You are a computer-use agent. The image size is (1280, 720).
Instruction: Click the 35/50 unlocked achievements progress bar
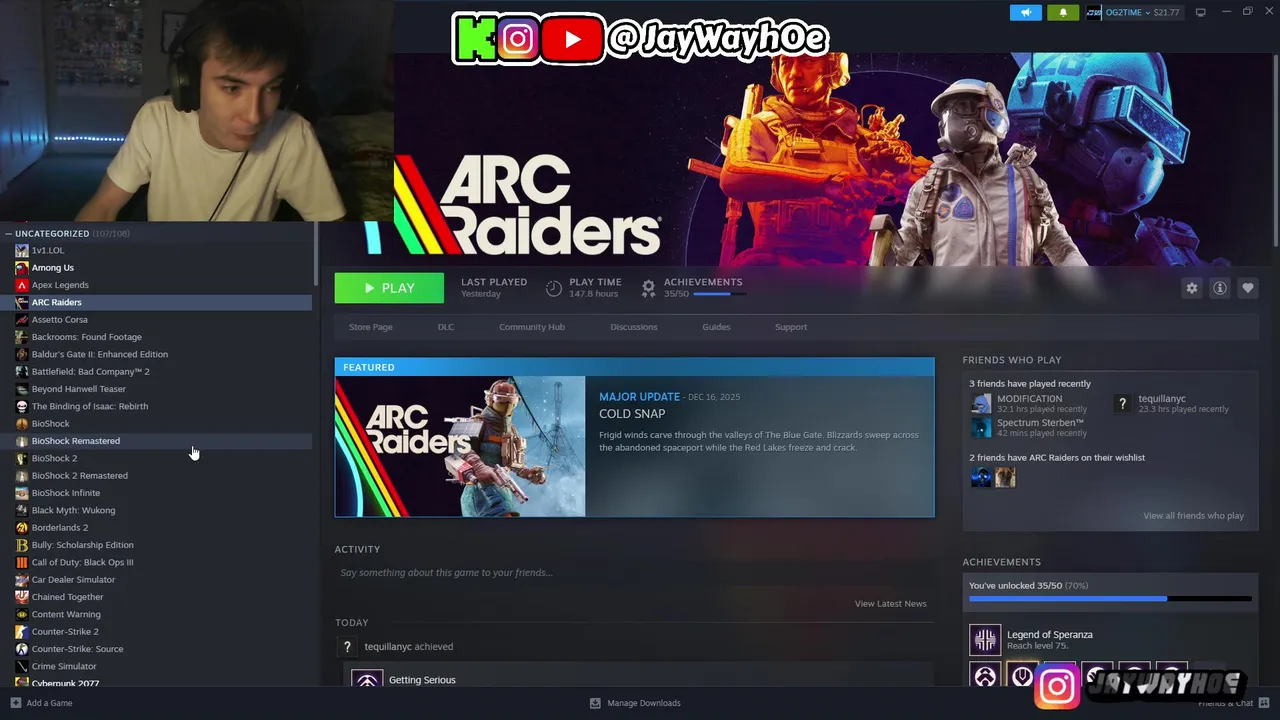(x=1110, y=599)
